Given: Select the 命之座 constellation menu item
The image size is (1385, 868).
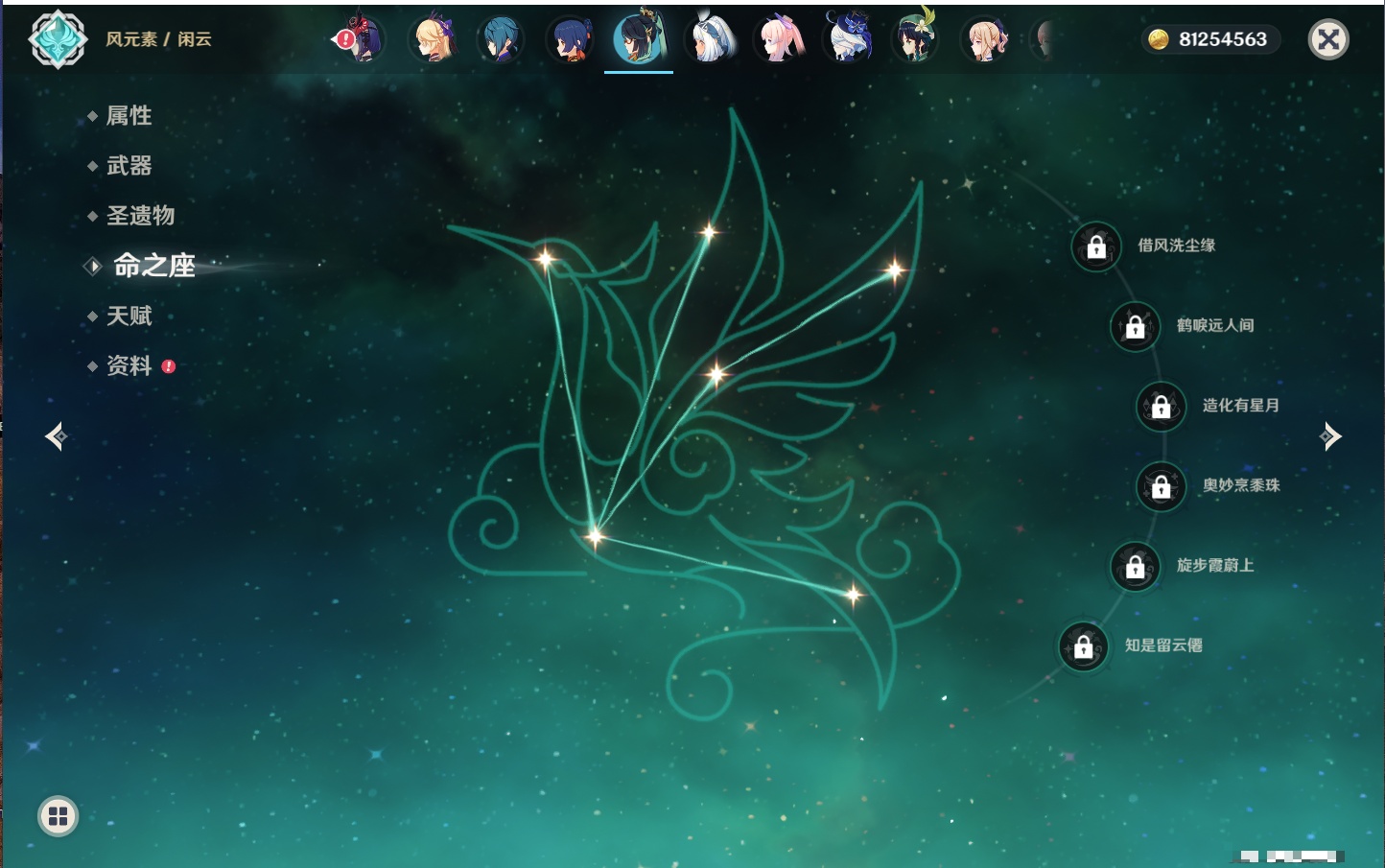Looking at the screenshot, I should coord(154,266).
